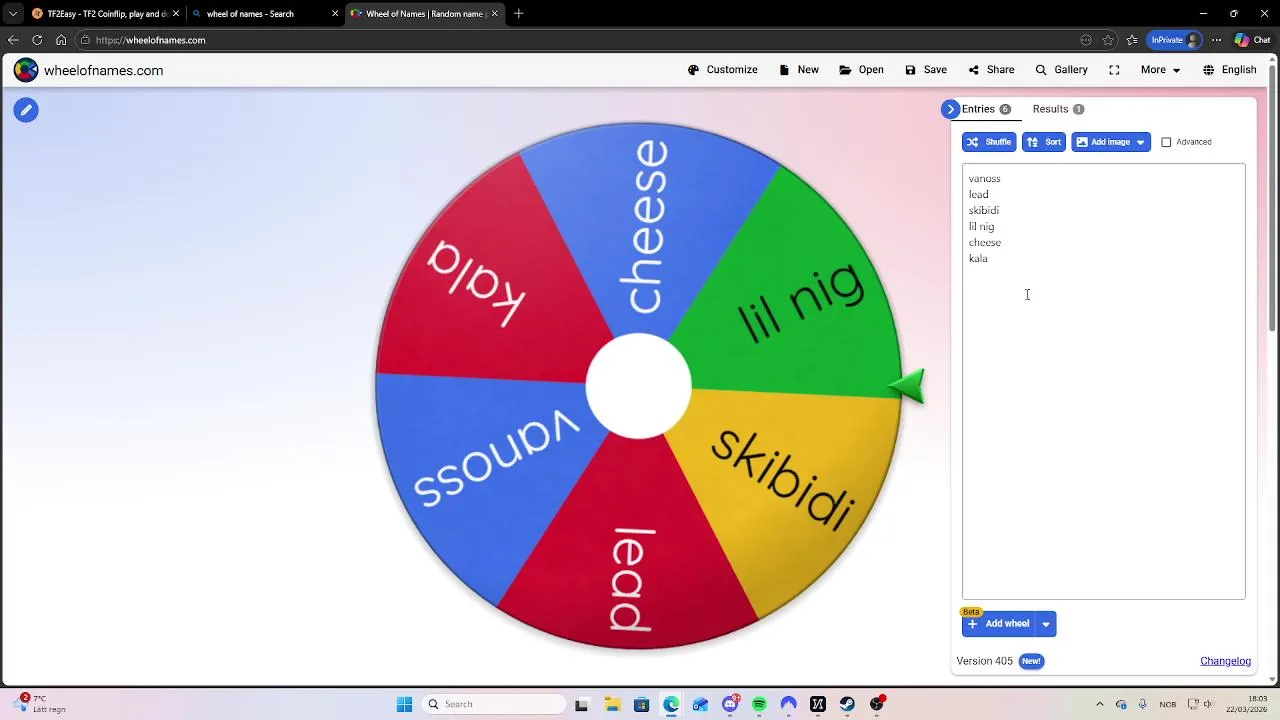Screen dimensions: 1280x720
Task: Open the favorites list
Action: coord(1132,40)
